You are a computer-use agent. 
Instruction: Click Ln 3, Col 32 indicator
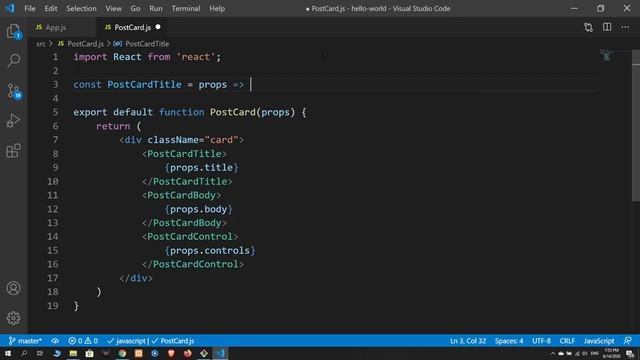(x=468, y=341)
